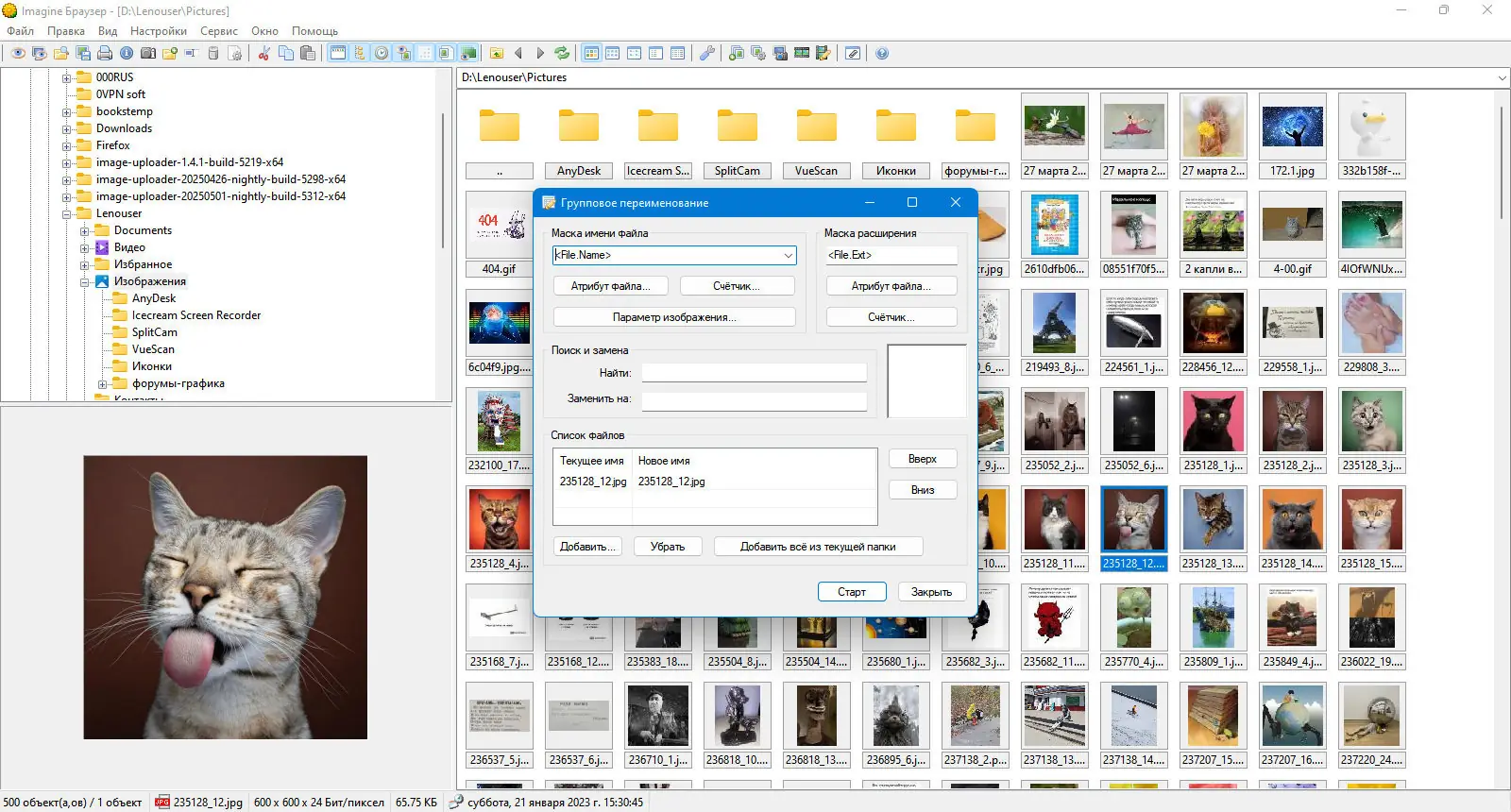Switch to the details list view icon
Screen dimensions: 1511x812
click(678, 53)
